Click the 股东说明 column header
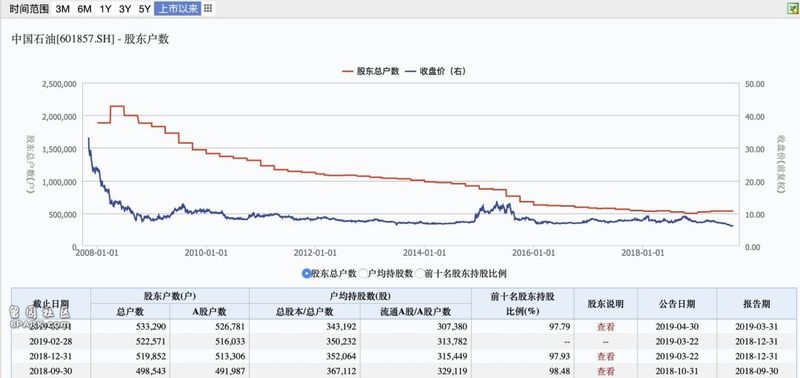 (606, 304)
